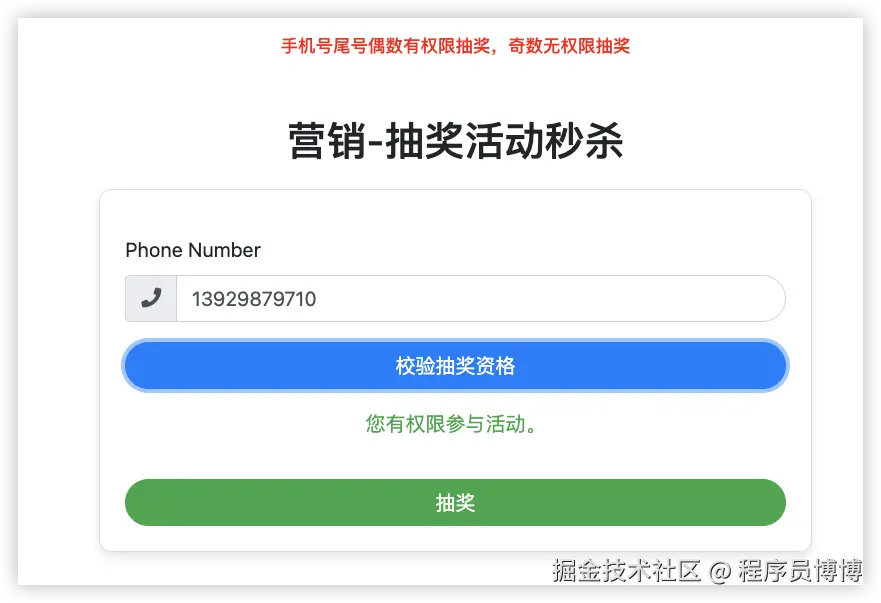The width and height of the screenshot is (881, 603).
Task: Click the 13929879710 number text
Action: pos(254,299)
